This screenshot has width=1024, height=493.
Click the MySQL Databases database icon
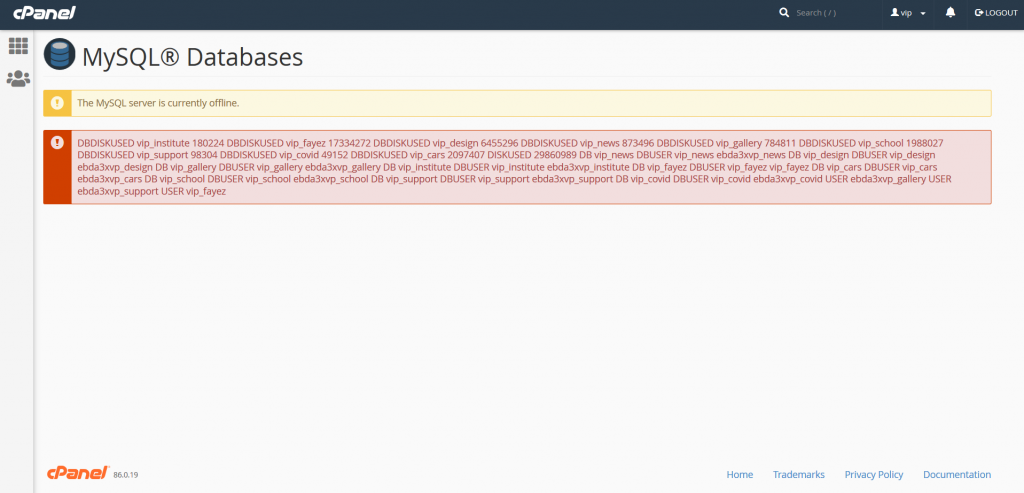click(x=60, y=55)
